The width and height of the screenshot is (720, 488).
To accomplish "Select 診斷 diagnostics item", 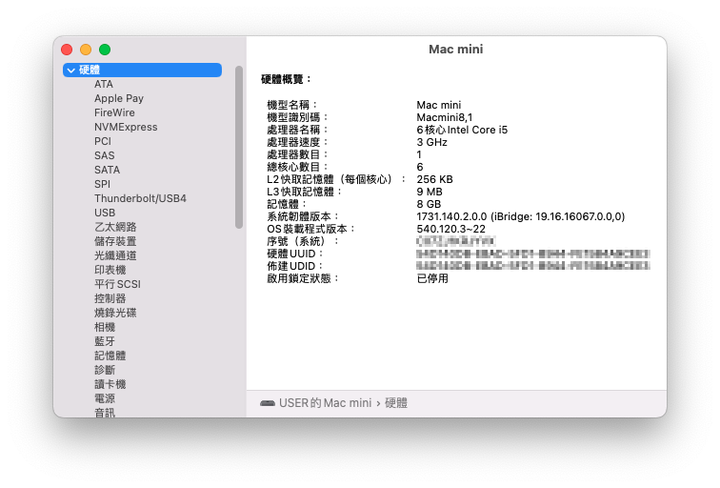I will point(105,370).
